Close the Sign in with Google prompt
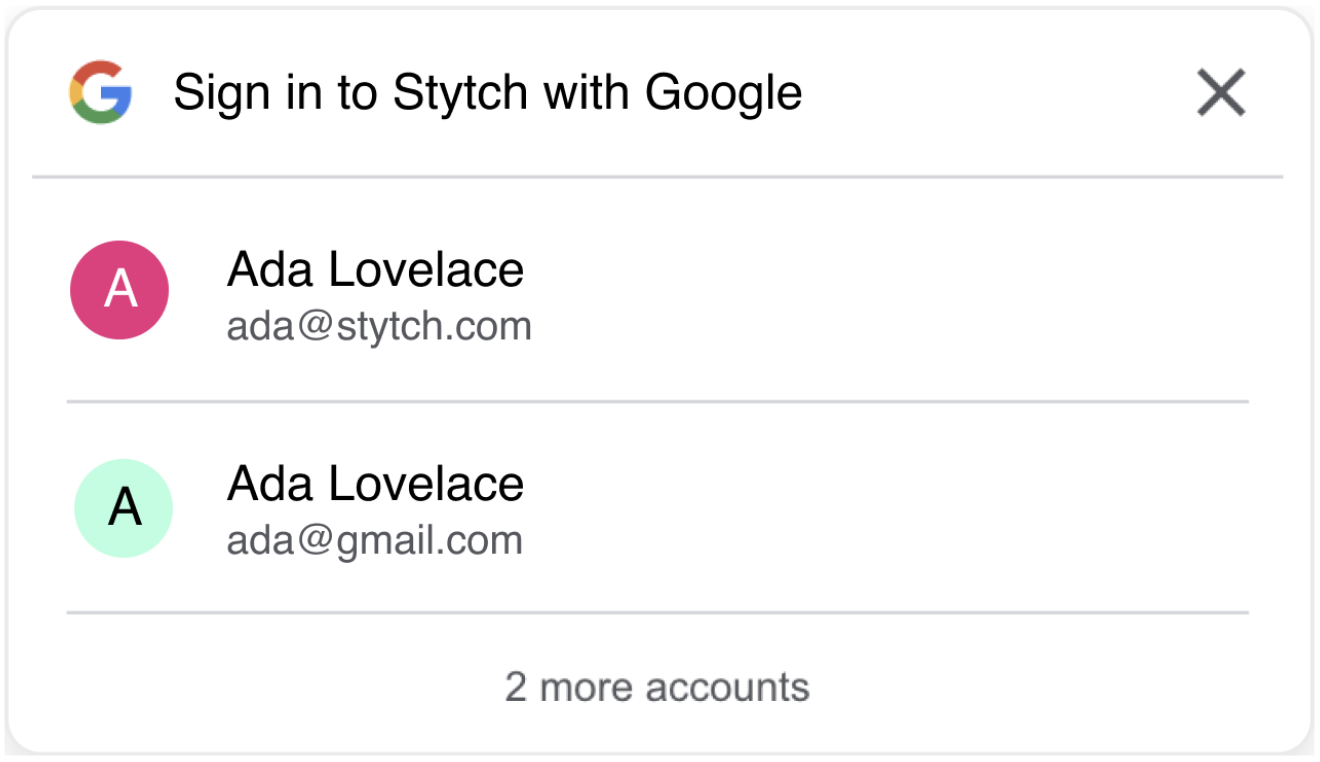This screenshot has height=762, width=1320. [x=1221, y=93]
